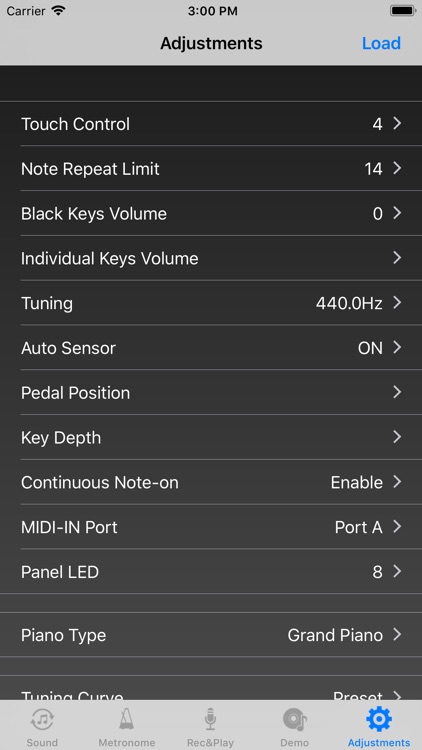Viewport: 422px width, 750px height.
Task: Expand the Note Repeat Limit chevron
Action: tap(397, 168)
